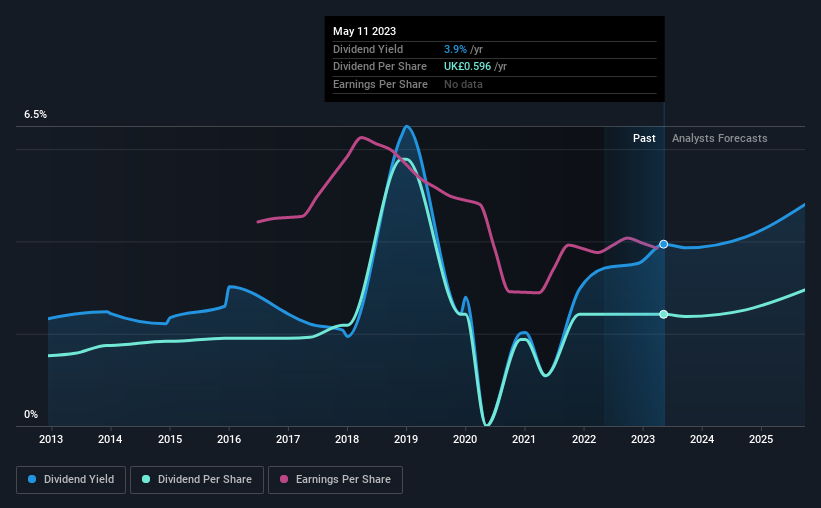Viewport: 821px width, 508px height.
Task: Click the pink Earnings Per Share legend dot
Action: tap(284, 479)
